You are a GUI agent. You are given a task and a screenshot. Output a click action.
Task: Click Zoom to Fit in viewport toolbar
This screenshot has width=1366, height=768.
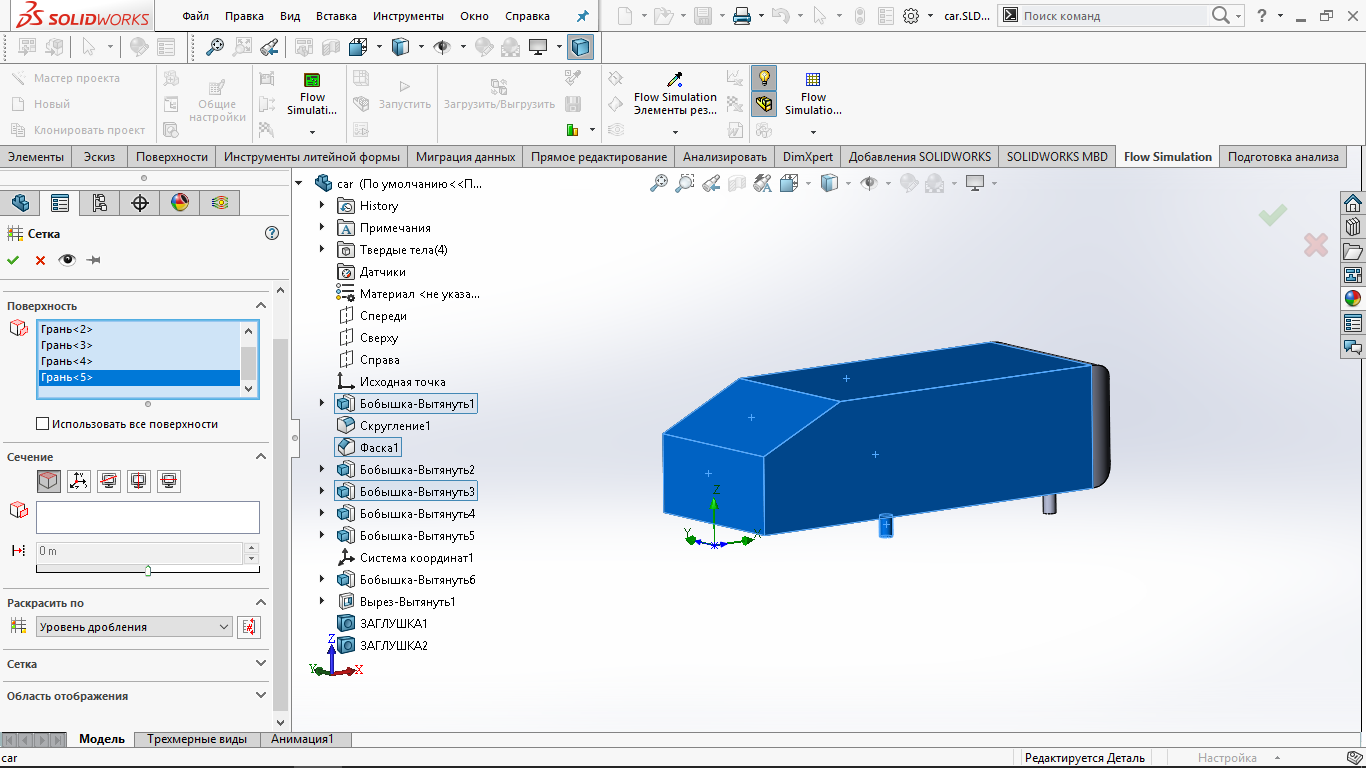[659, 183]
